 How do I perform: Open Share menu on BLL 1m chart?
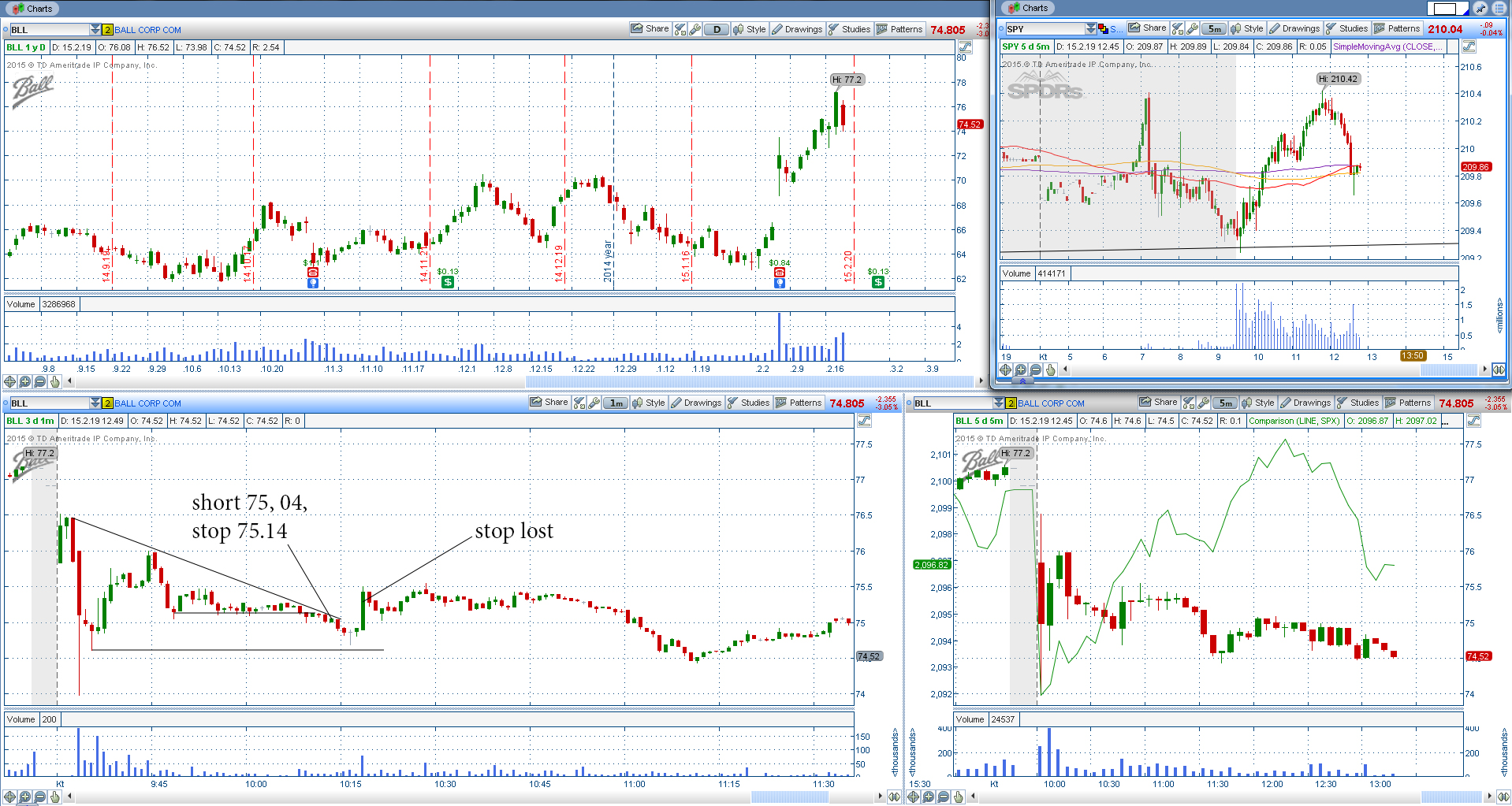[x=549, y=403]
